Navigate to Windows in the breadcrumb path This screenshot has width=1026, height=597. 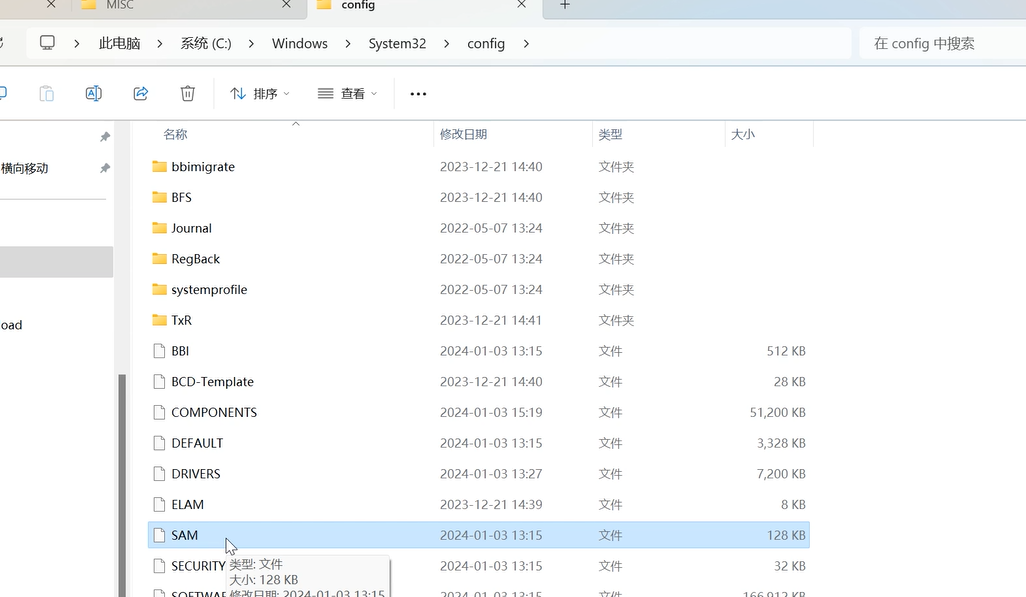point(299,44)
